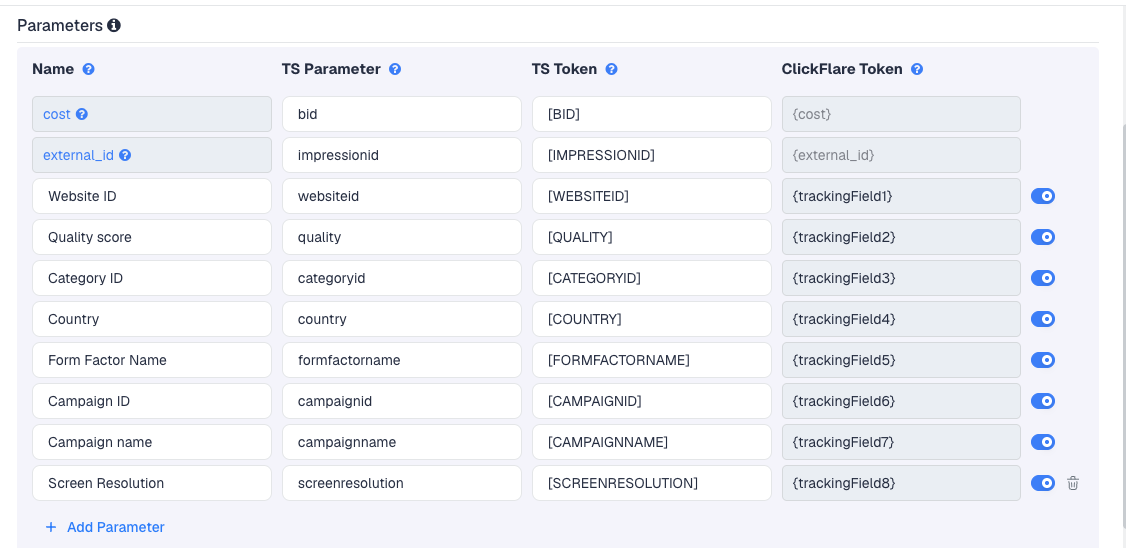Image resolution: width=1126 pixels, height=548 pixels.
Task: Edit the Quality score name field
Action: click(x=152, y=237)
